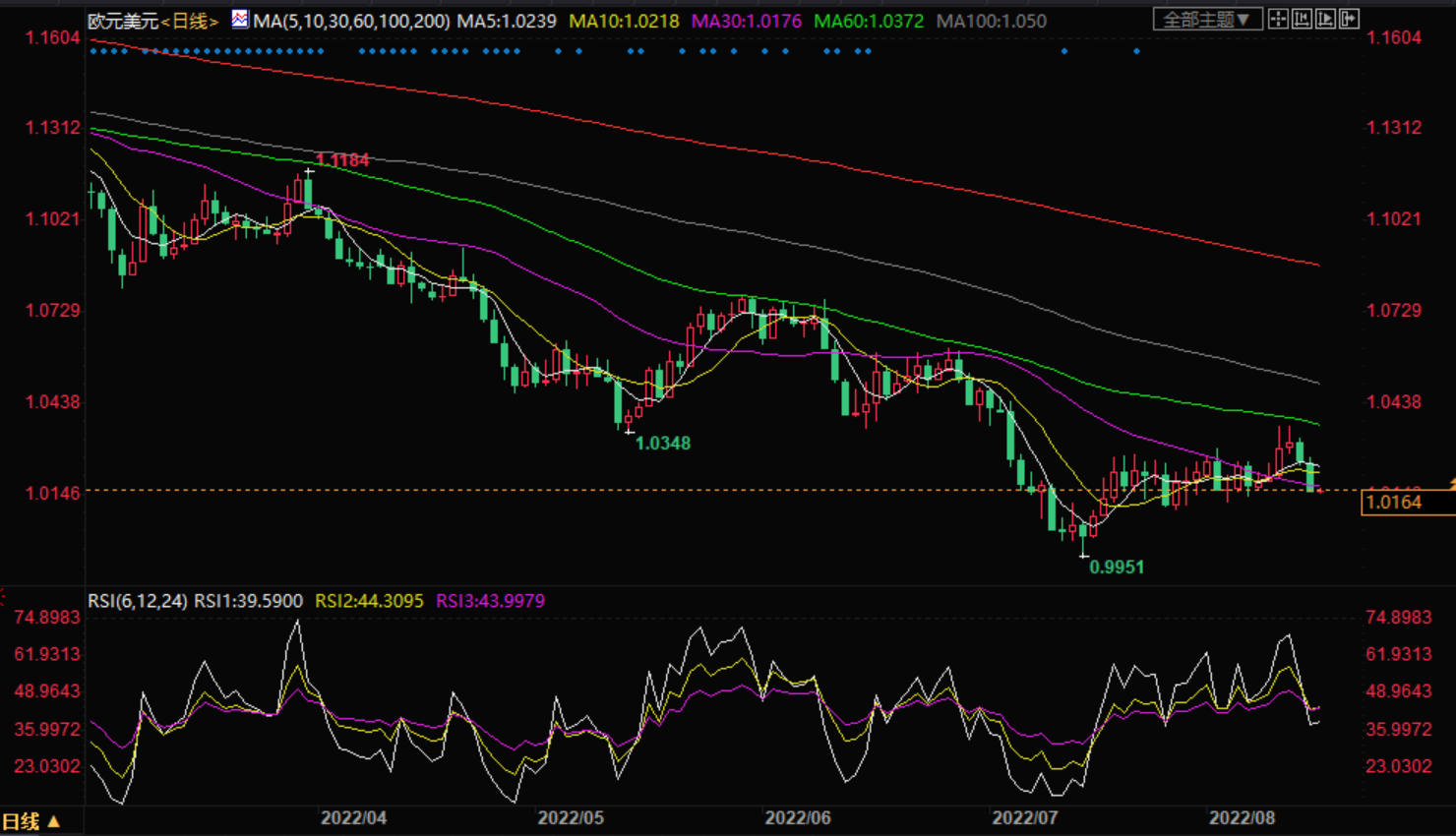Select the MA60:1.0372 value

pyautogui.click(x=869, y=21)
